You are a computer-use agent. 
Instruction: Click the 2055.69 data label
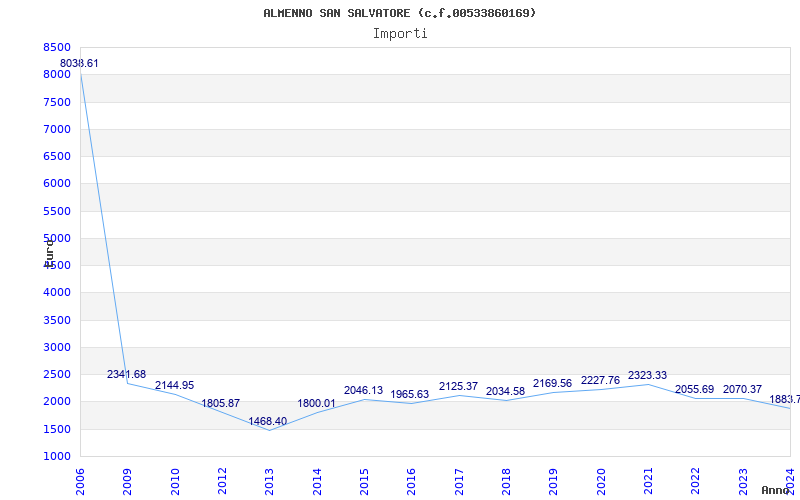pyautogui.click(x=695, y=390)
